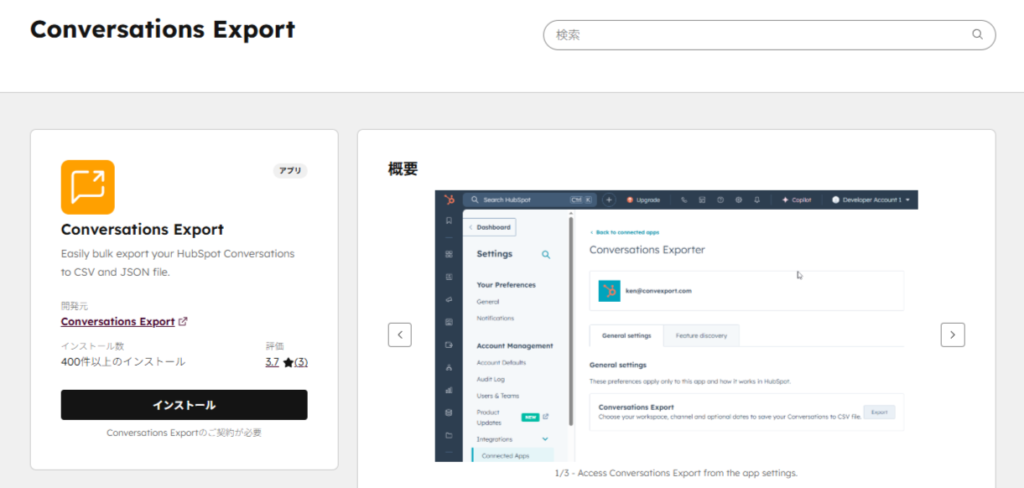This screenshot has height=488, width=1024.
Task: Click the 検索 search input field
Action: coord(769,35)
